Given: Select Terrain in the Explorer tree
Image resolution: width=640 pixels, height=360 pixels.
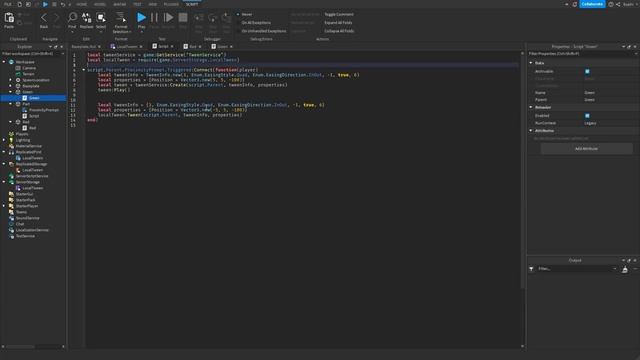Looking at the screenshot, I should 28,74.
